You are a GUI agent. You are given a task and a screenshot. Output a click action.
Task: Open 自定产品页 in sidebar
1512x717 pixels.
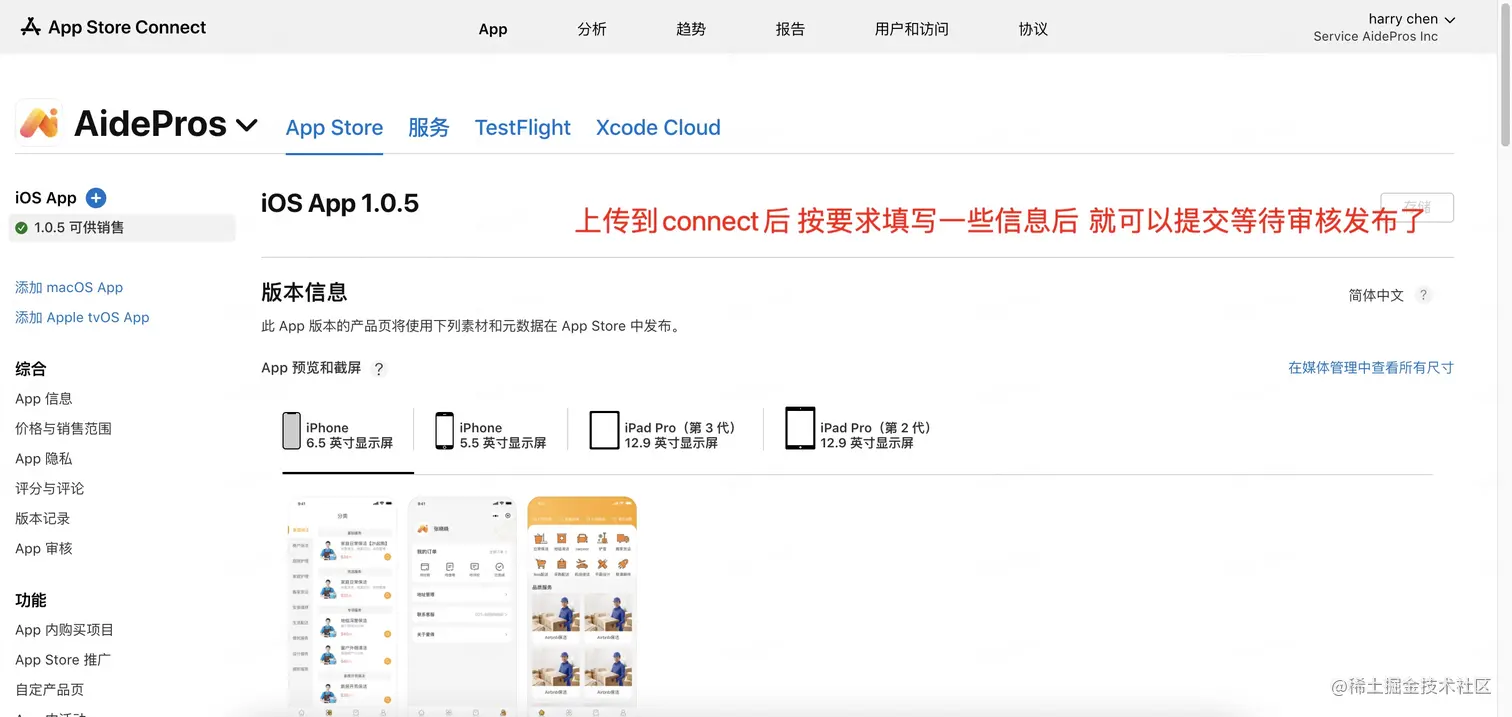[x=49, y=690]
